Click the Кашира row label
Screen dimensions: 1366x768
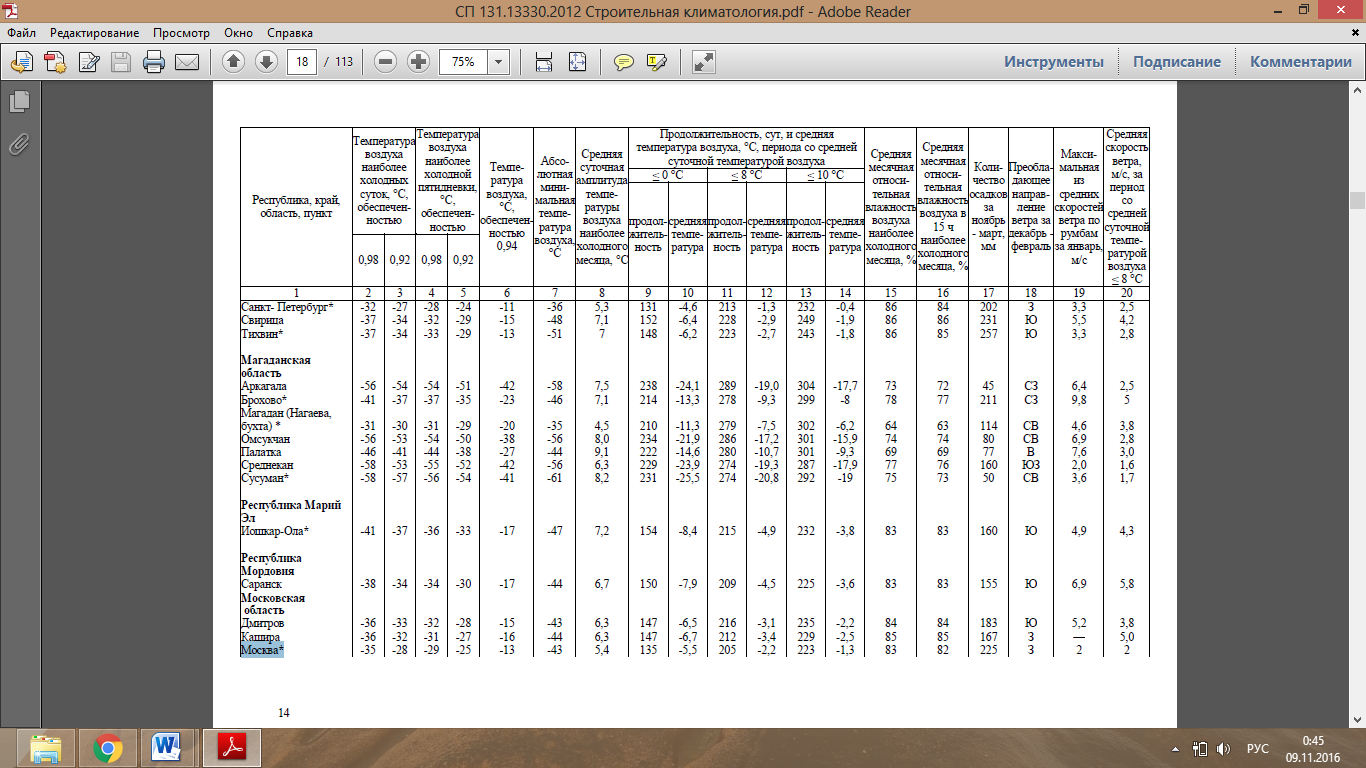(x=260, y=637)
